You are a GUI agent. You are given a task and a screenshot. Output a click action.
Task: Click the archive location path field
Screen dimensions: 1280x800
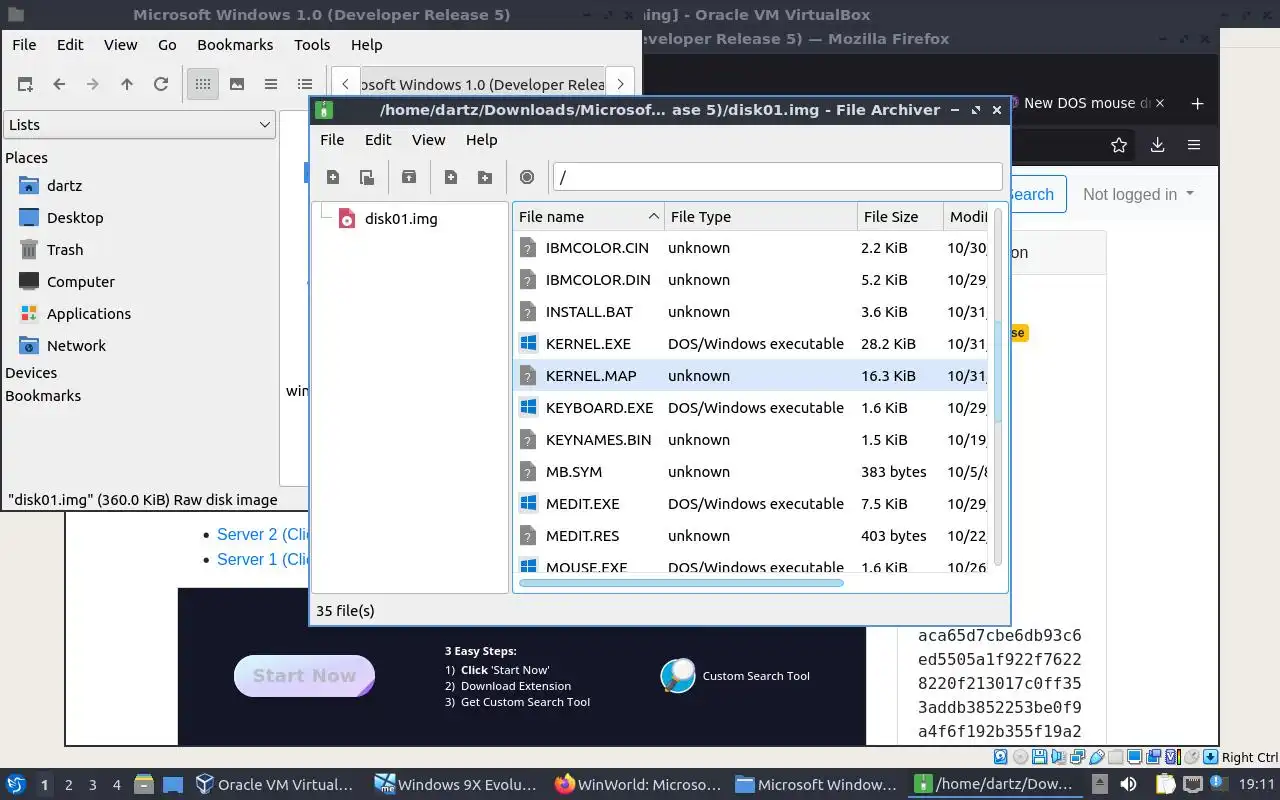[x=777, y=177]
